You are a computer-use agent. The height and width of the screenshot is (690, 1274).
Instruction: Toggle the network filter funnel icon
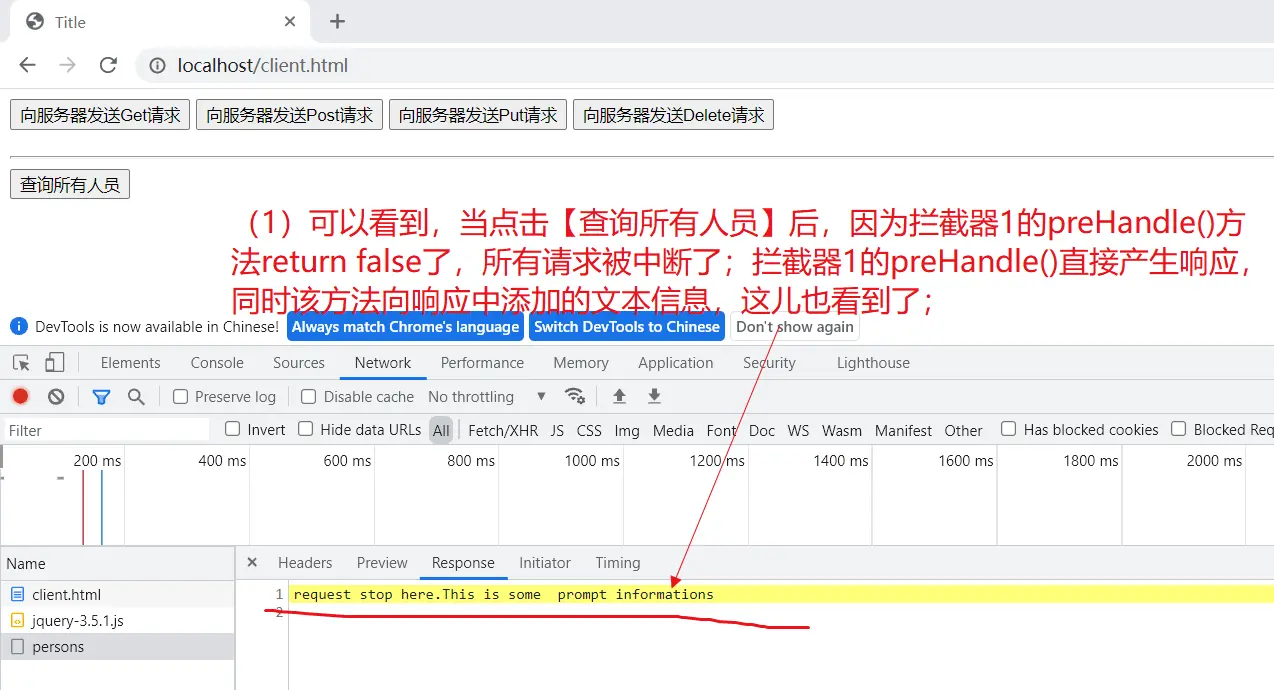tap(101, 397)
